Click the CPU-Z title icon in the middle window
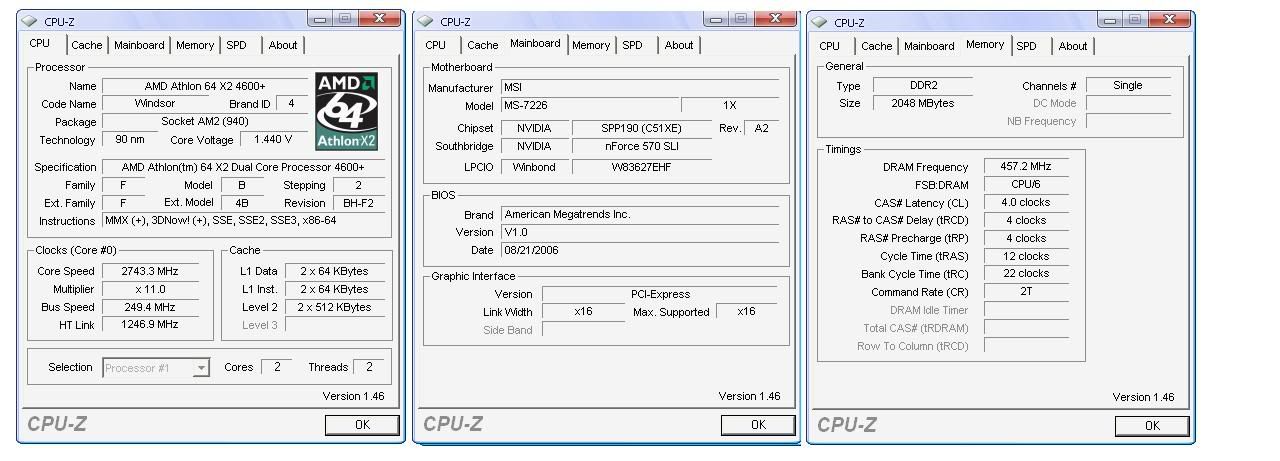 (x=426, y=21)
